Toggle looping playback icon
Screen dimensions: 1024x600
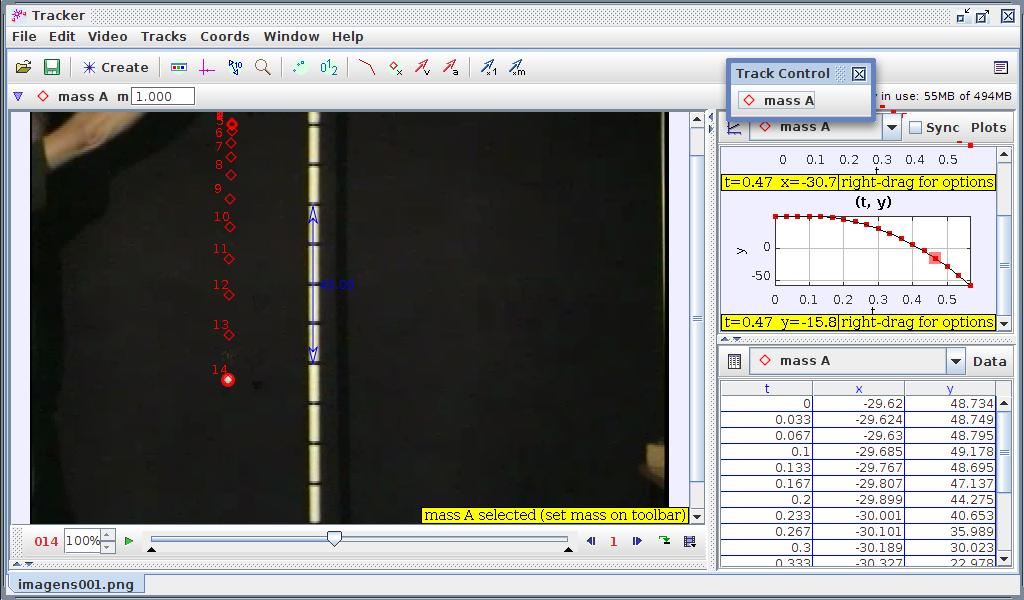point(665,541)
